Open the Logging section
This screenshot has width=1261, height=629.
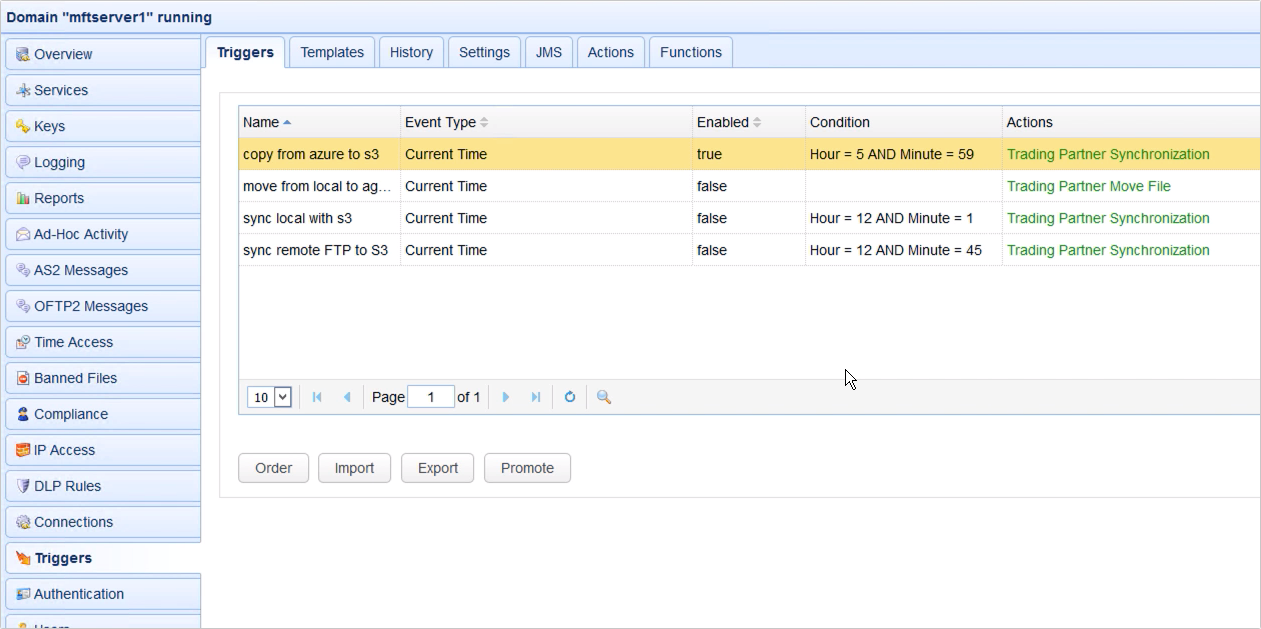58,162
